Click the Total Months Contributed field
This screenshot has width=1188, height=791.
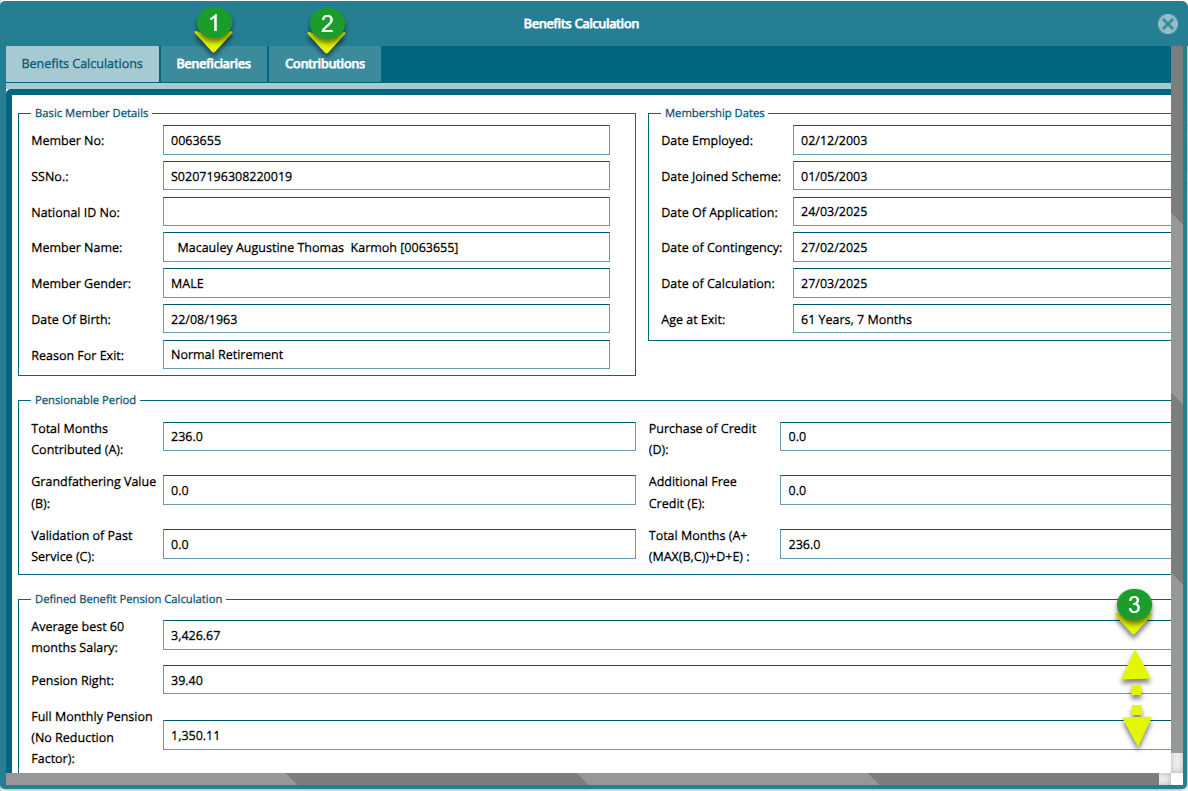(x=399, y=436)
